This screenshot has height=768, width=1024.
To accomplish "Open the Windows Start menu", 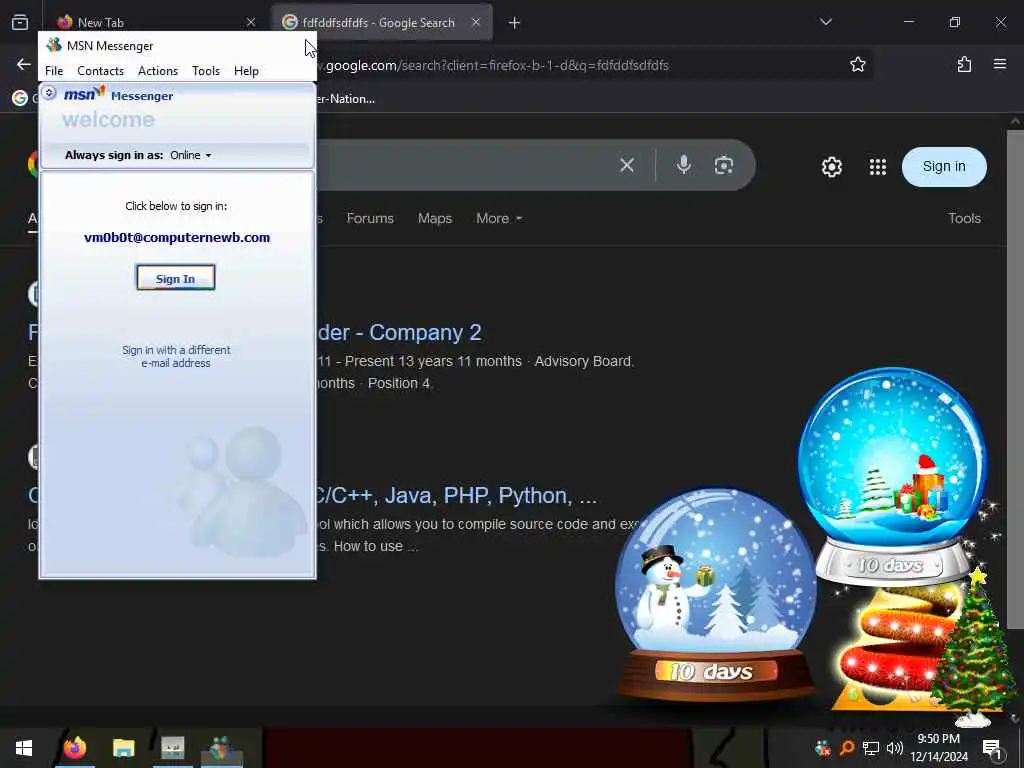I will click(x=24, y=748).
